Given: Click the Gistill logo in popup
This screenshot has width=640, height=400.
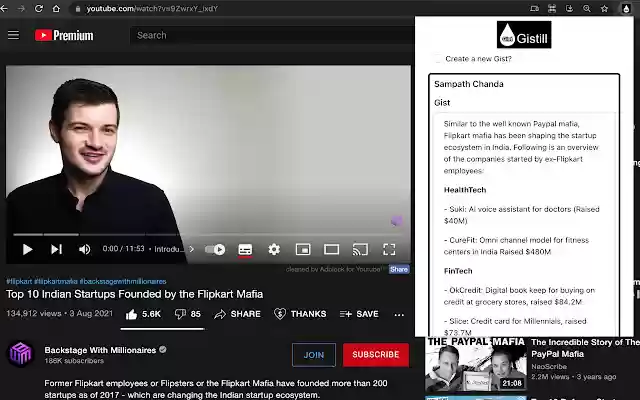Looking at the screenshot, I should [x=524, y=35].
